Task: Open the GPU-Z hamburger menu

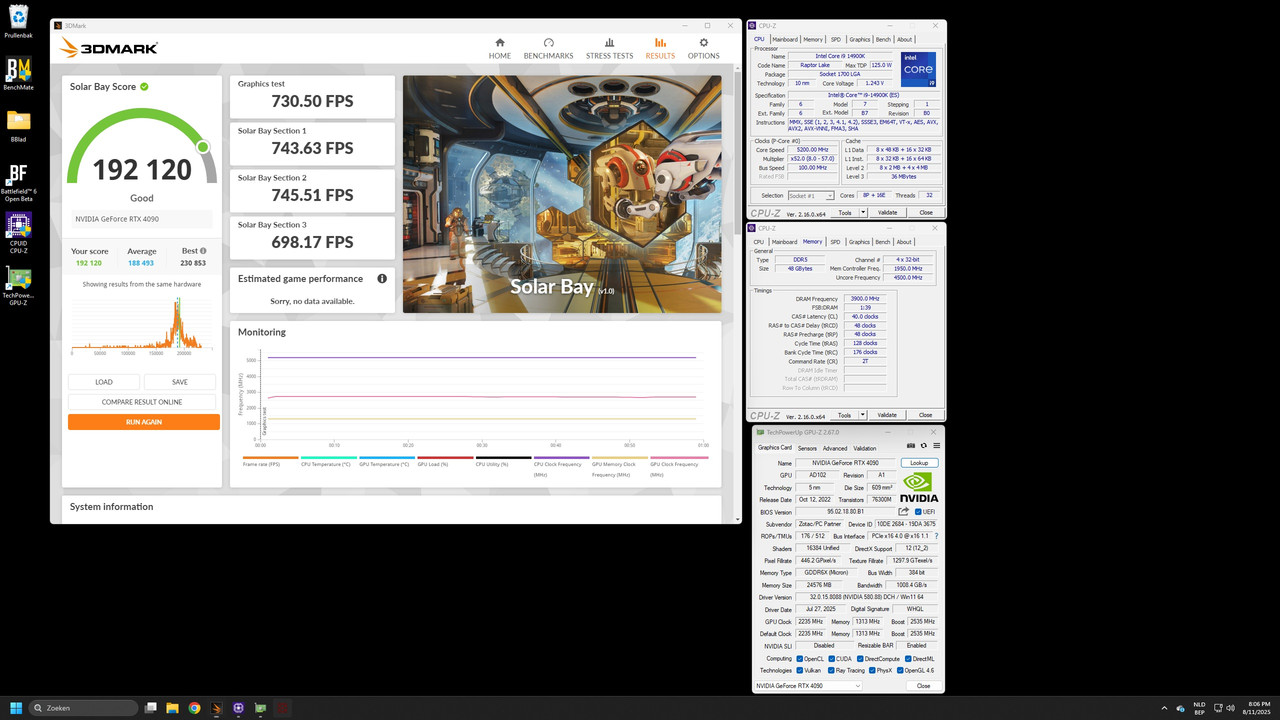Action: click(936, 446)
